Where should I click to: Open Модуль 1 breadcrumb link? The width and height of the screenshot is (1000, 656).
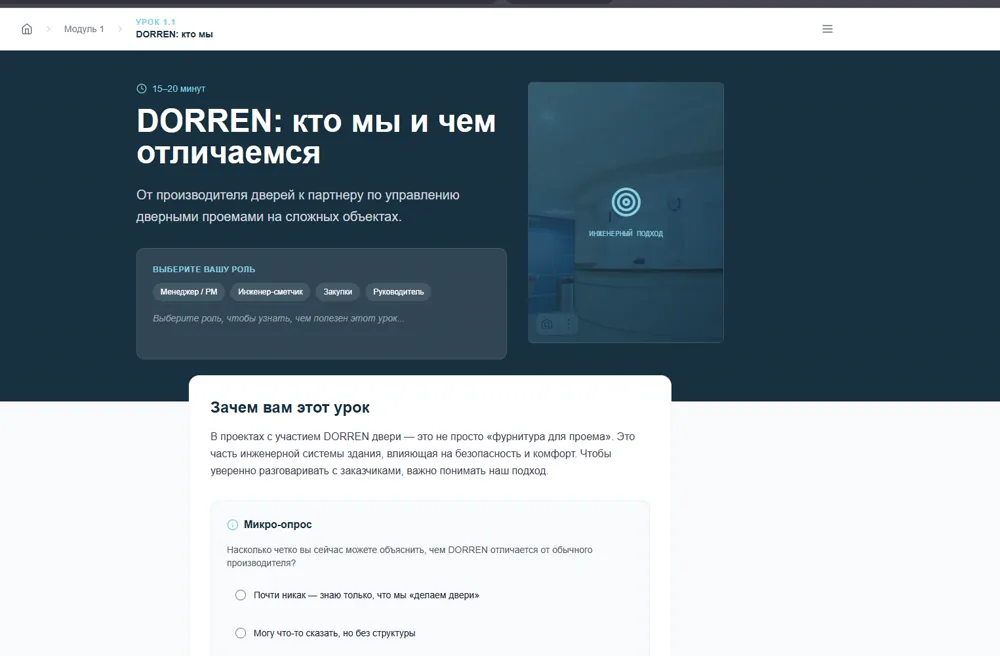[x=84, y=29]
